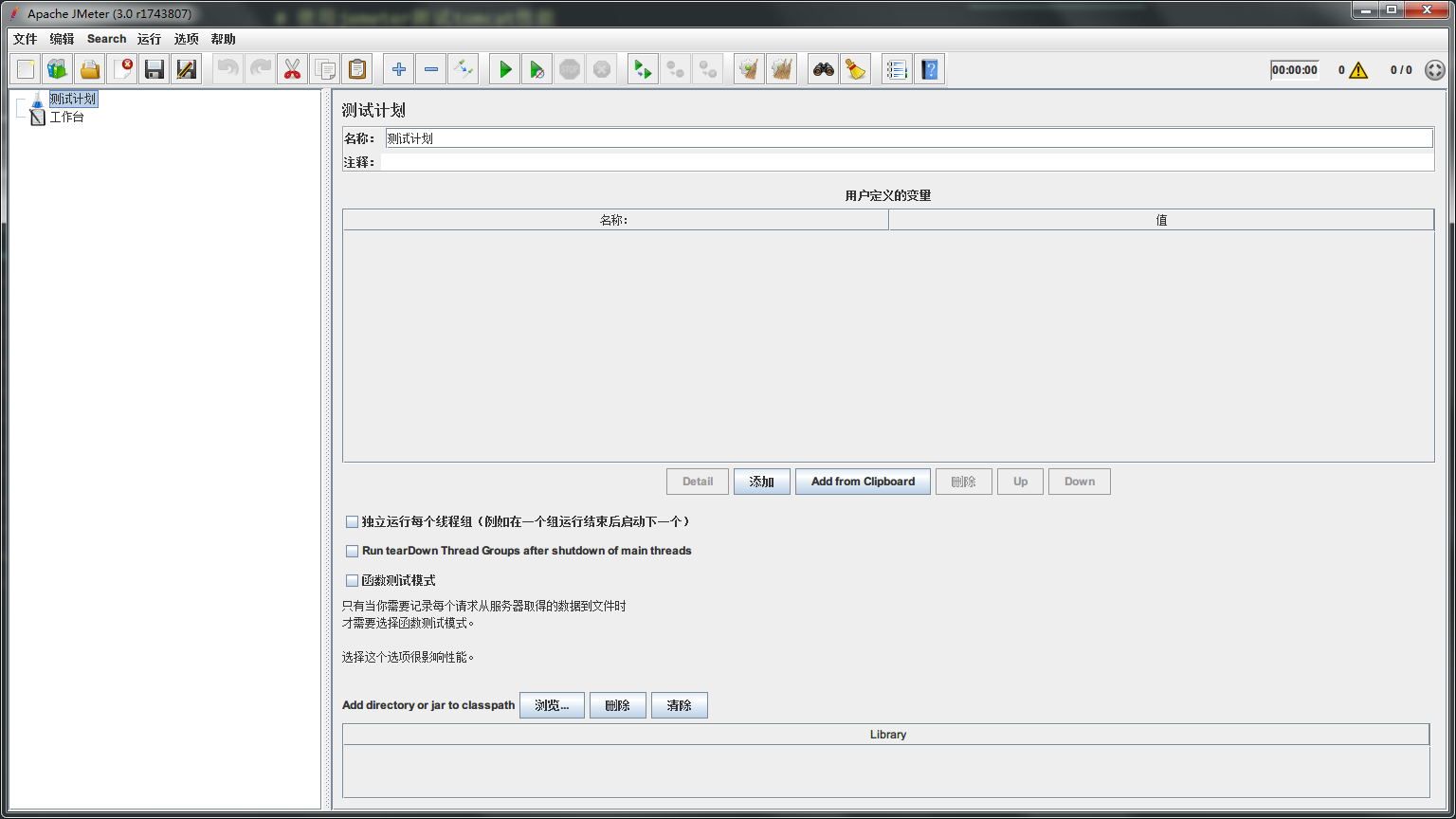This screenshot has height=819, width=1456.
Task: Click the yellow warning triangle error indicator
Action: (x=1358, y=70)
